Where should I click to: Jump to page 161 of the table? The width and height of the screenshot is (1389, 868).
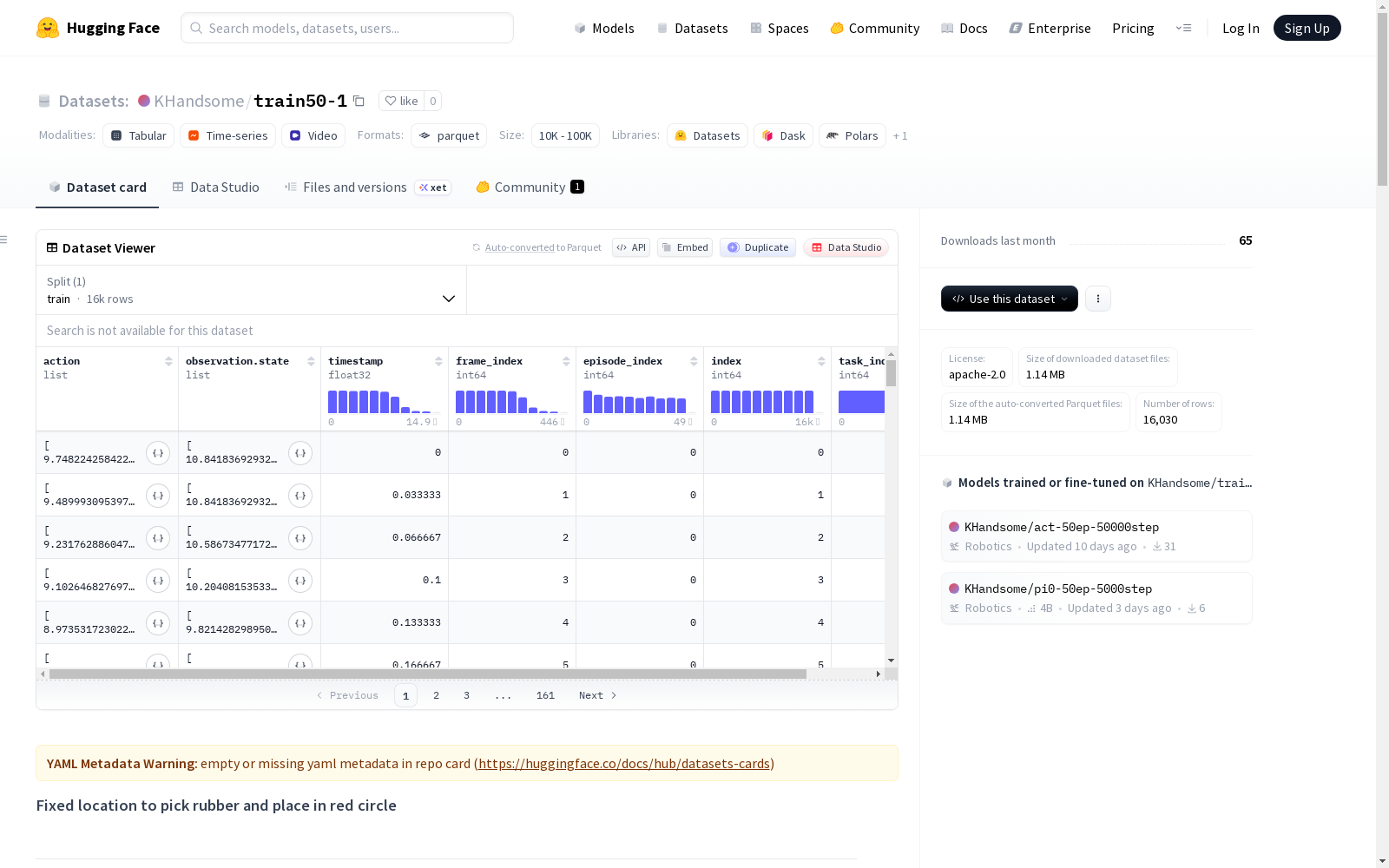pyautogui.click(x=545, y=695)
